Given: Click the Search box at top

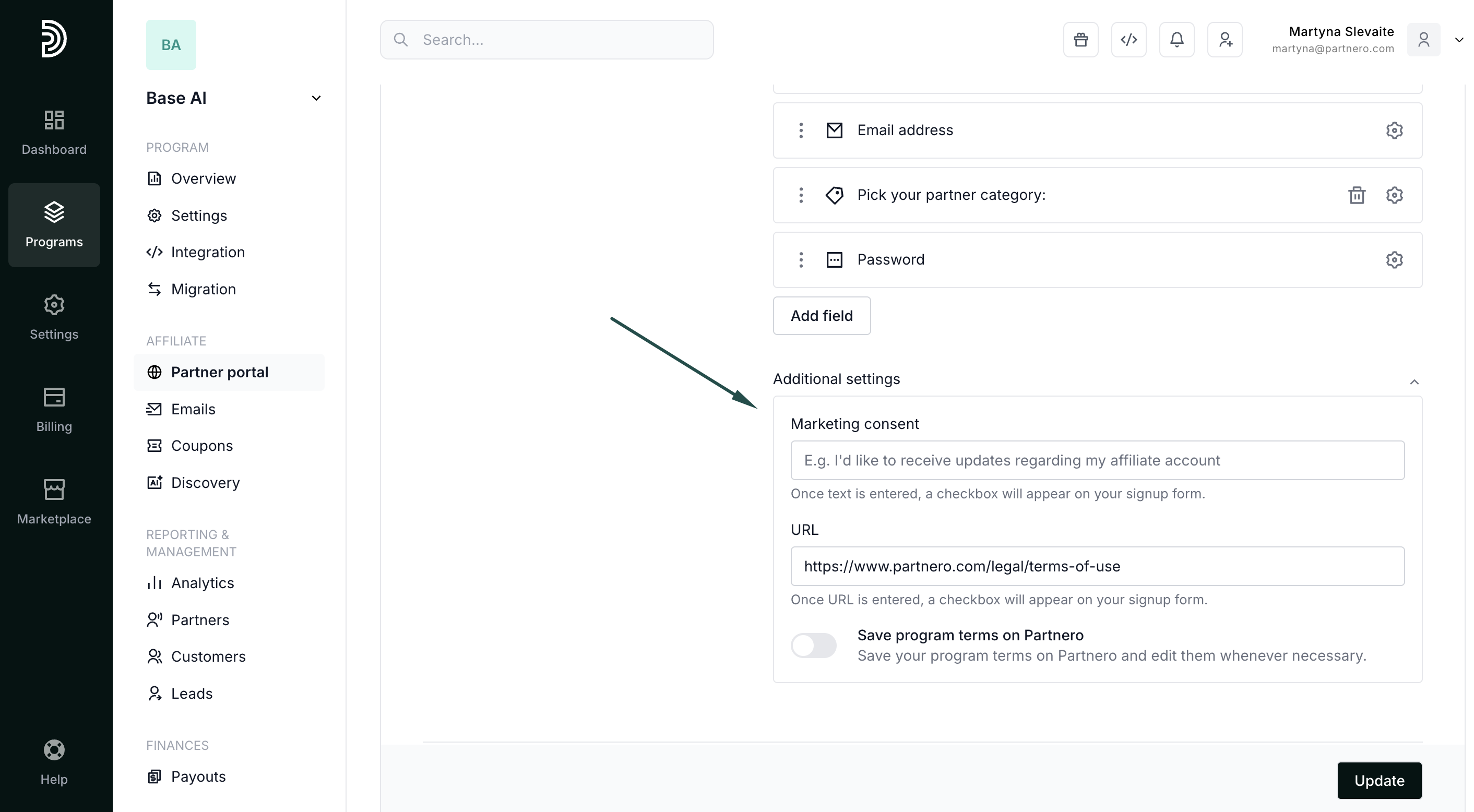Looking at the screenshot, I should click(546, 40).
